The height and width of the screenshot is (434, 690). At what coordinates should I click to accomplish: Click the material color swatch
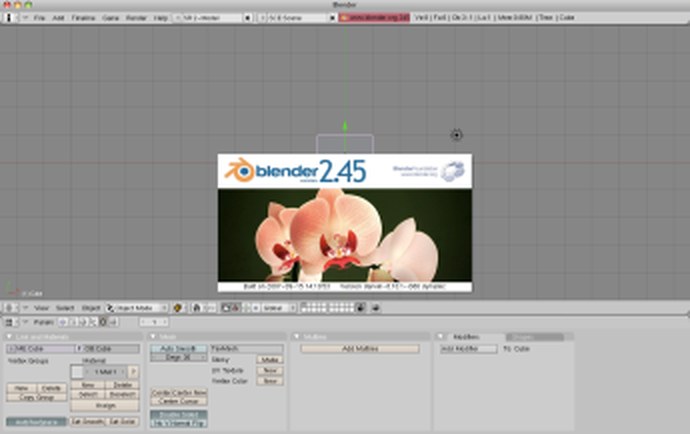pyautogui.click(x=77, y=372)
